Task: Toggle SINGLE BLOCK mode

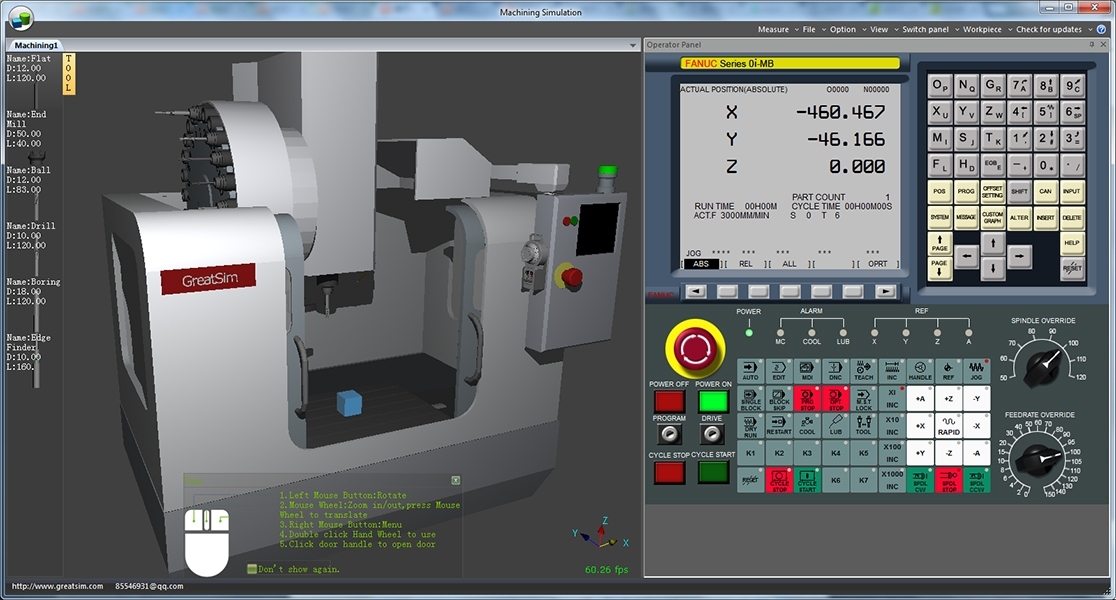Action: point(751,398)
